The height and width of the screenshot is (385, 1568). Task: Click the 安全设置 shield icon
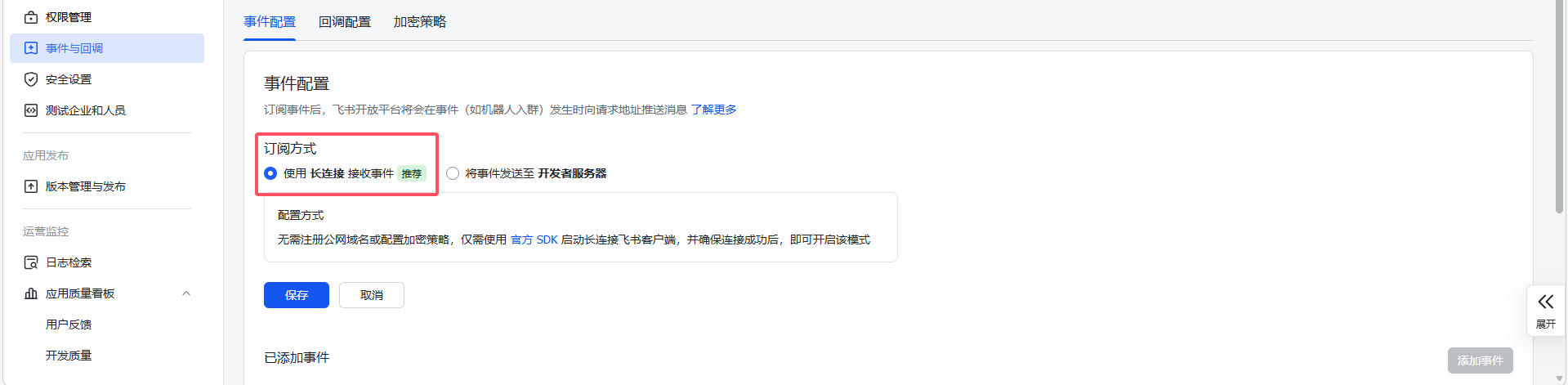[31, 79]
